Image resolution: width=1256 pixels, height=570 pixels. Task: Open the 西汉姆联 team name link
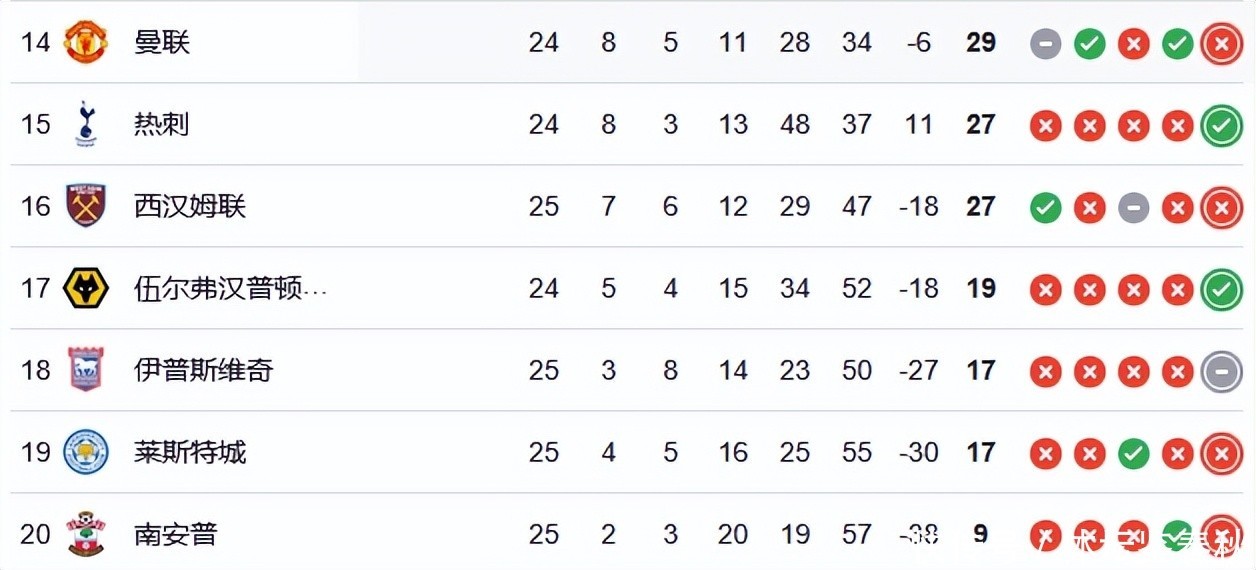pos(189,207)
